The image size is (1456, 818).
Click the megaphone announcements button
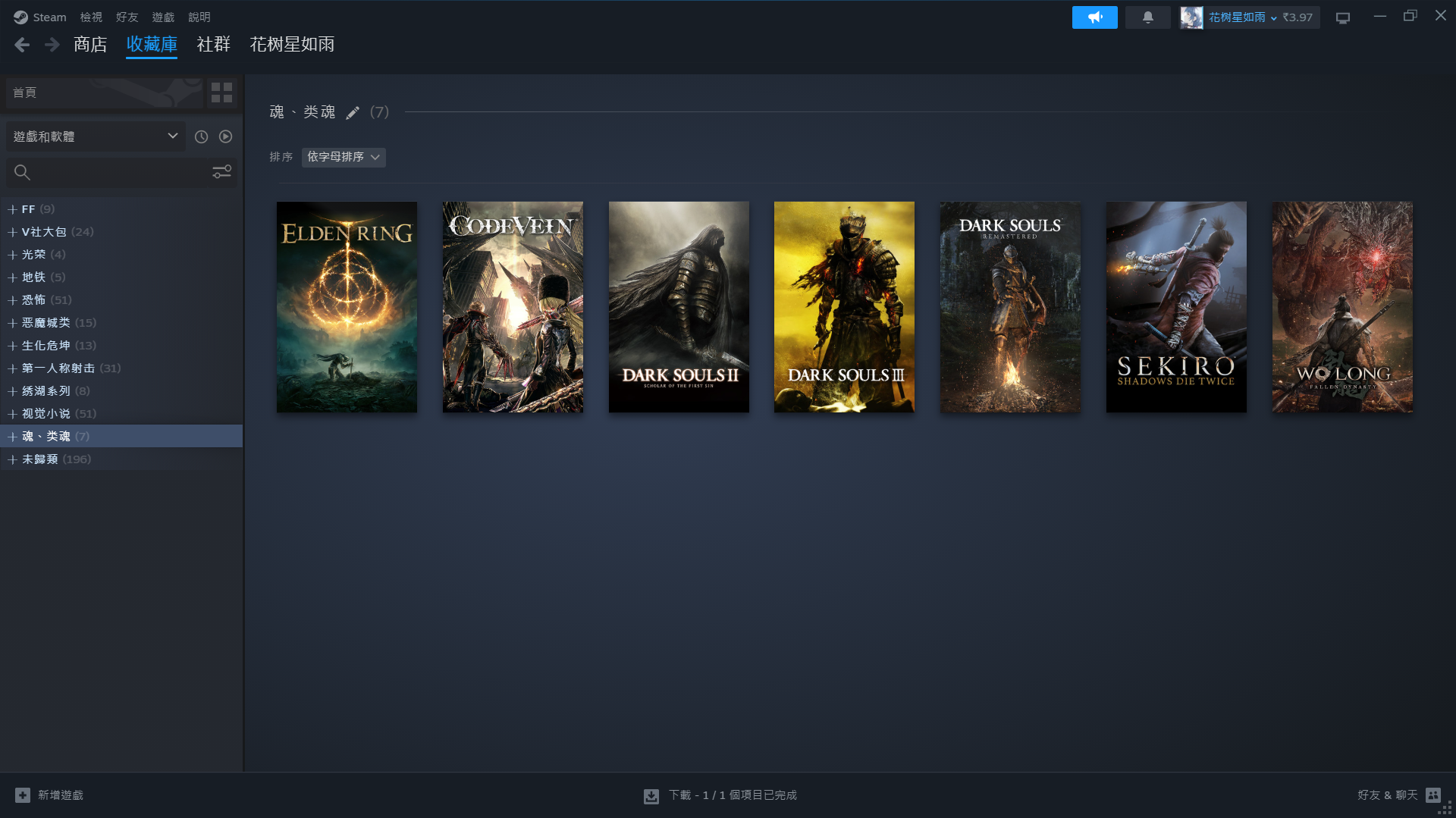(1094, 17)
